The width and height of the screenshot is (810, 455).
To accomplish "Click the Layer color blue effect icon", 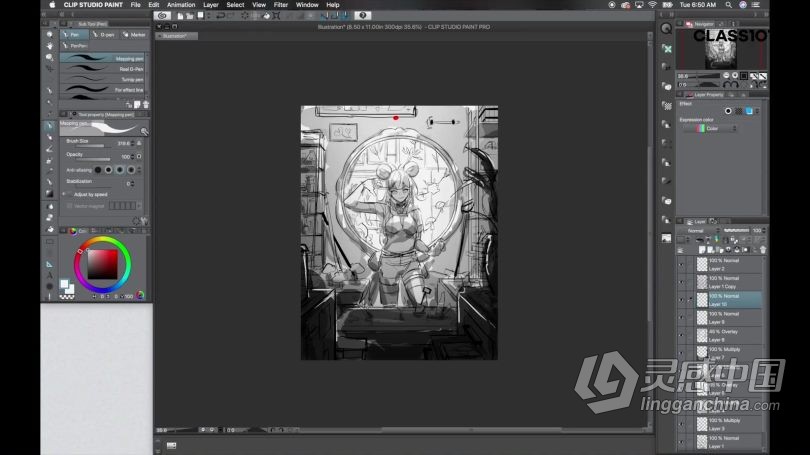I will pos(749,111).
